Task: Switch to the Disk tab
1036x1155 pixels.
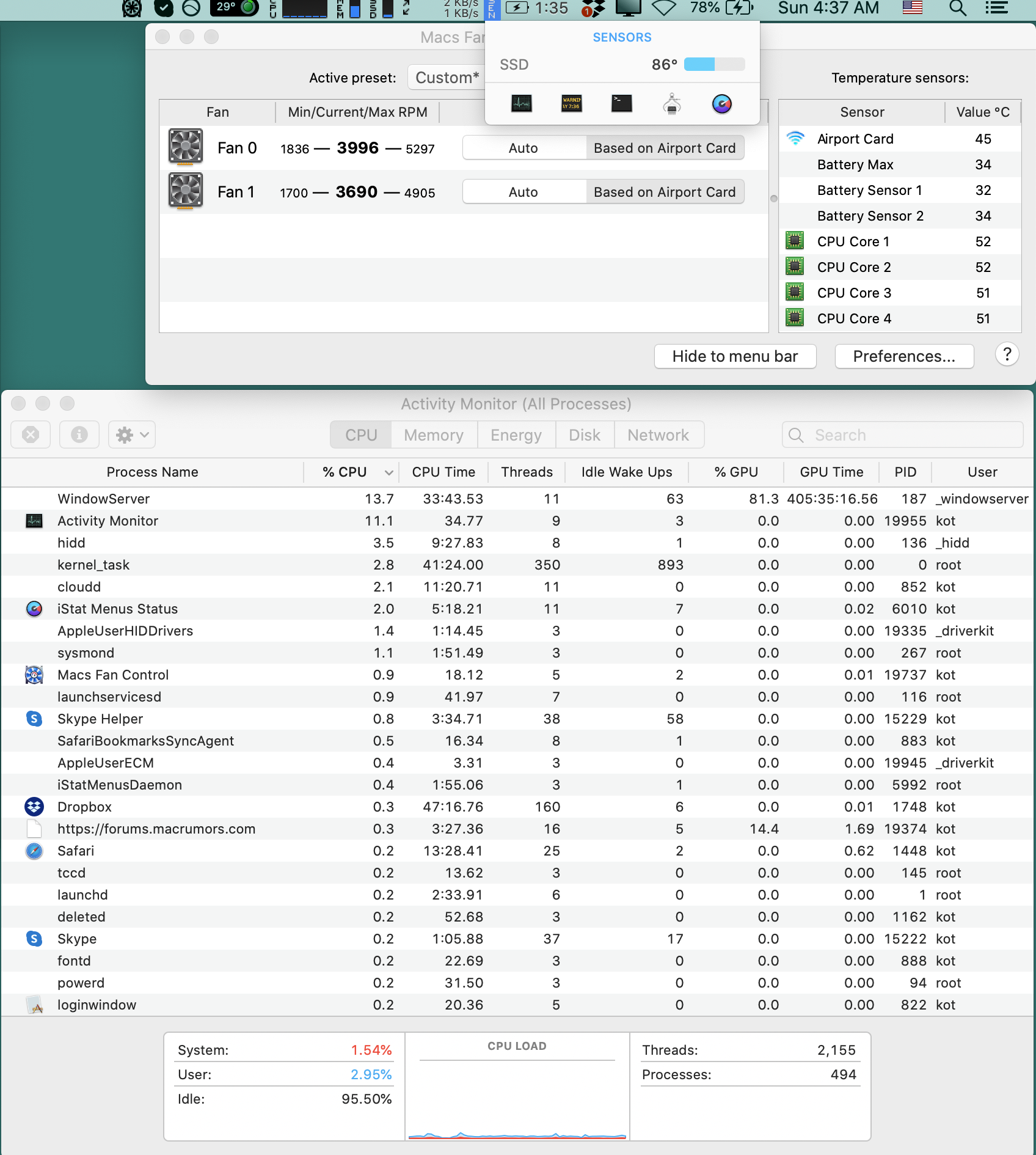Action: [x=585, y=435]
